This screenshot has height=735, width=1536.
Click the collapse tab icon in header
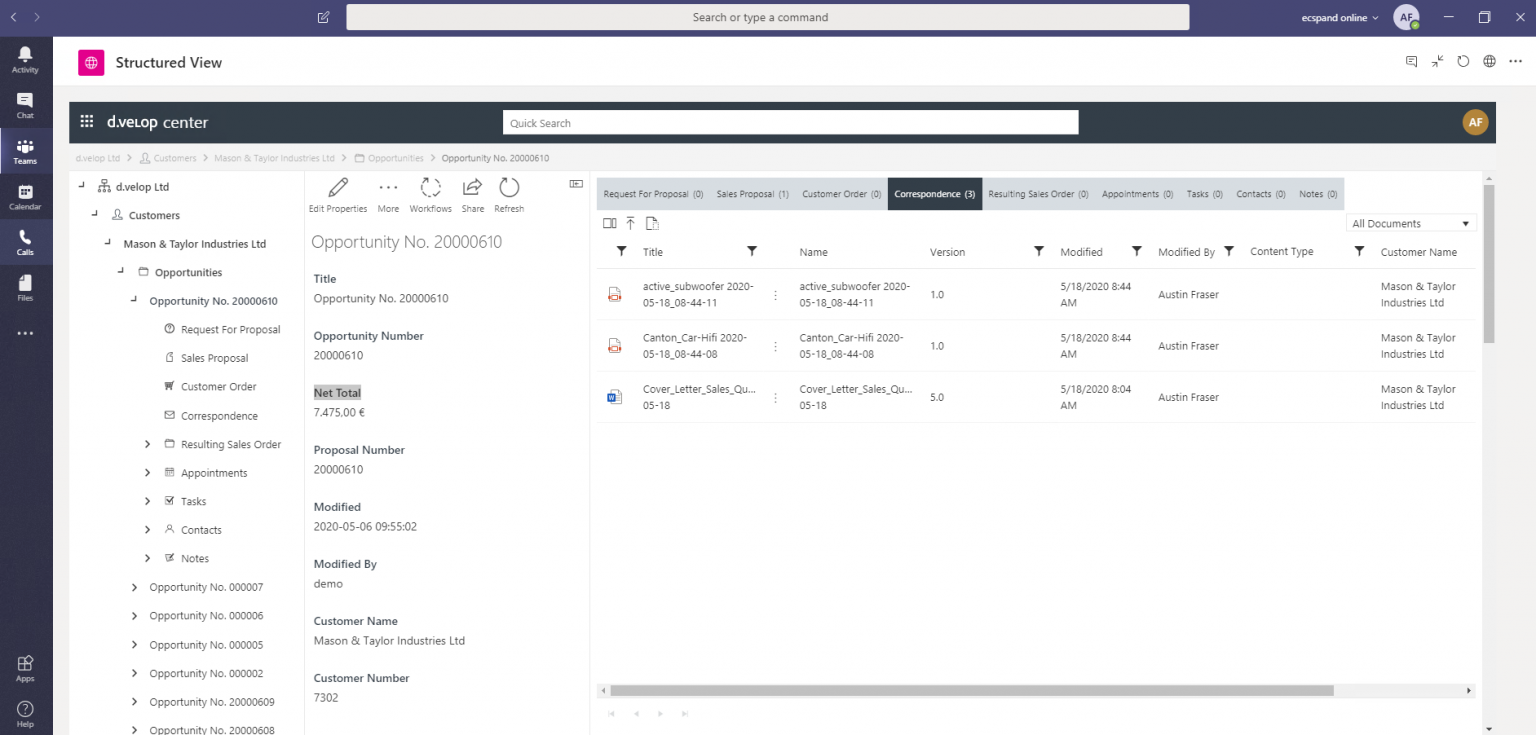[x=1437, y=61]
